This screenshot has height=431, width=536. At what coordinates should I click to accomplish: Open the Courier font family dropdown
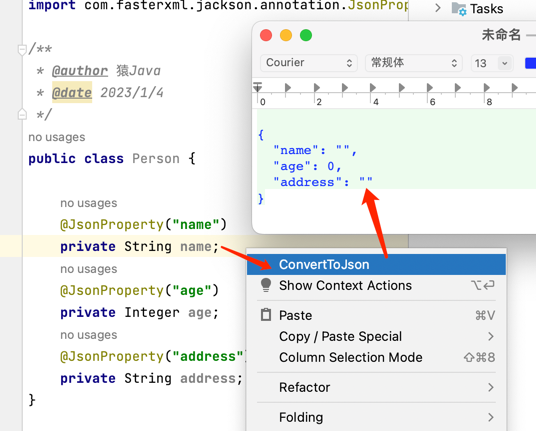pyautogui.click(x=309, y=63)
